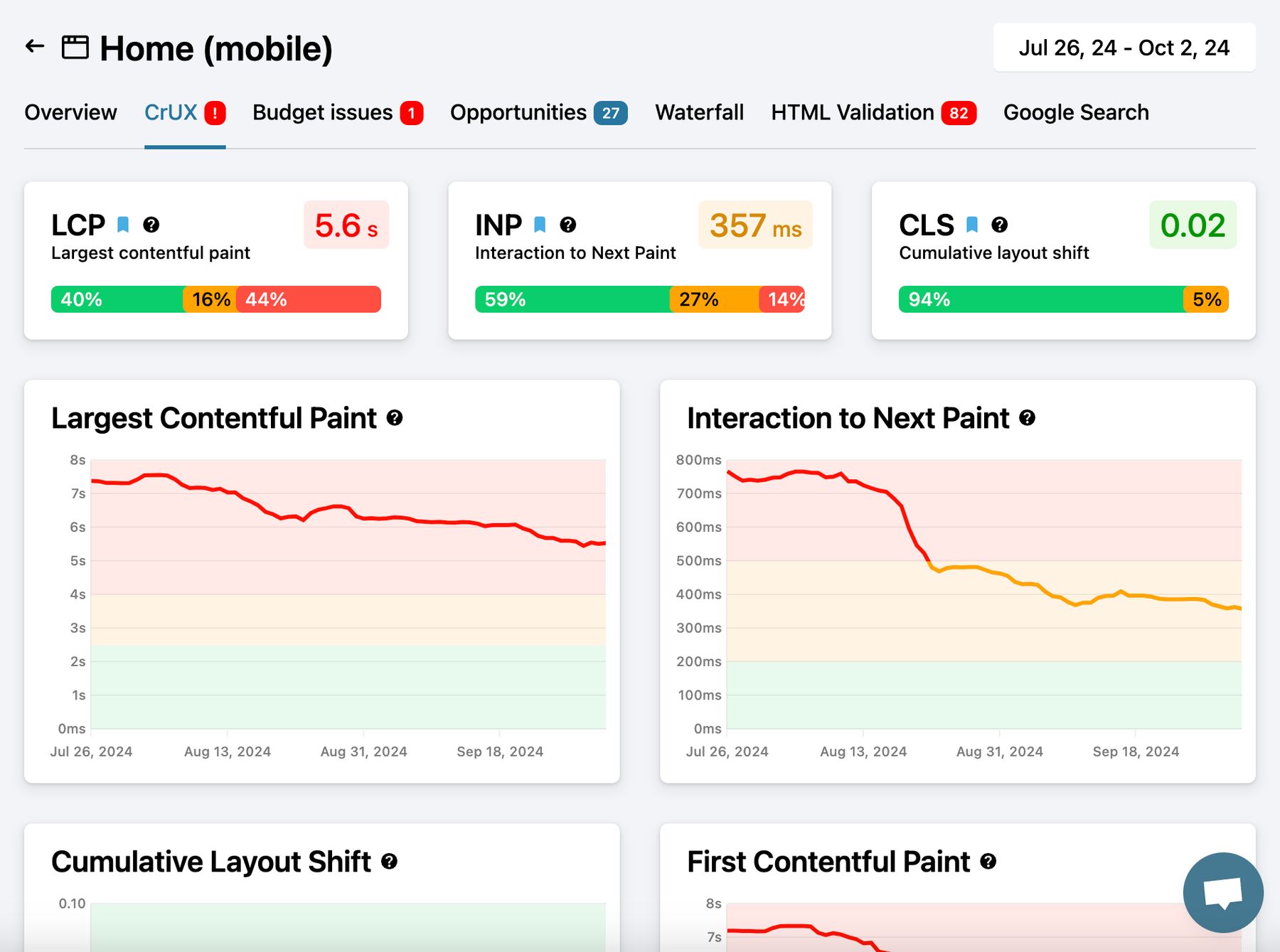This screenshot has width=1280, height=952.
Task: Click the INP bookmark icon
Action: (x=540, y=225)
